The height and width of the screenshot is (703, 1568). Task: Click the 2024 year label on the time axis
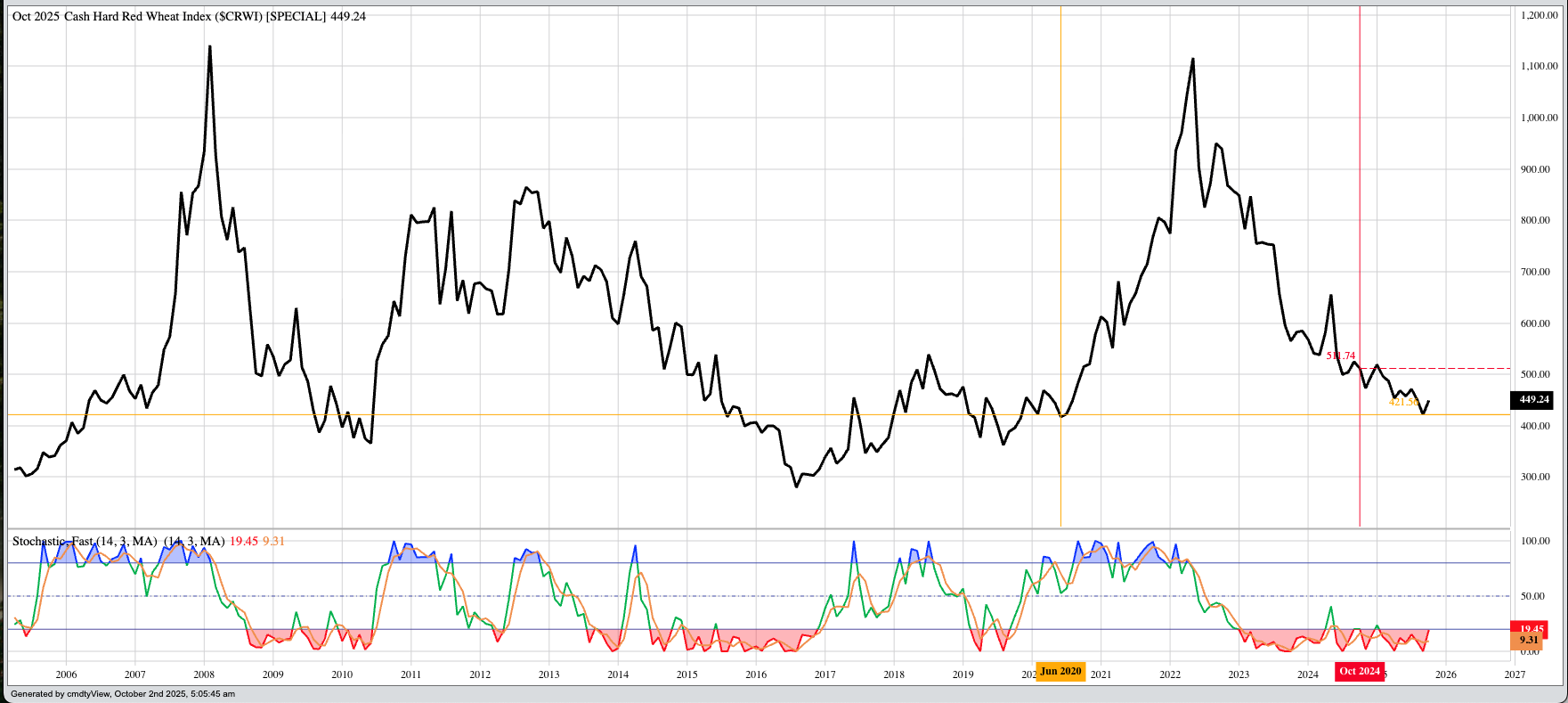coord(1308,674)
